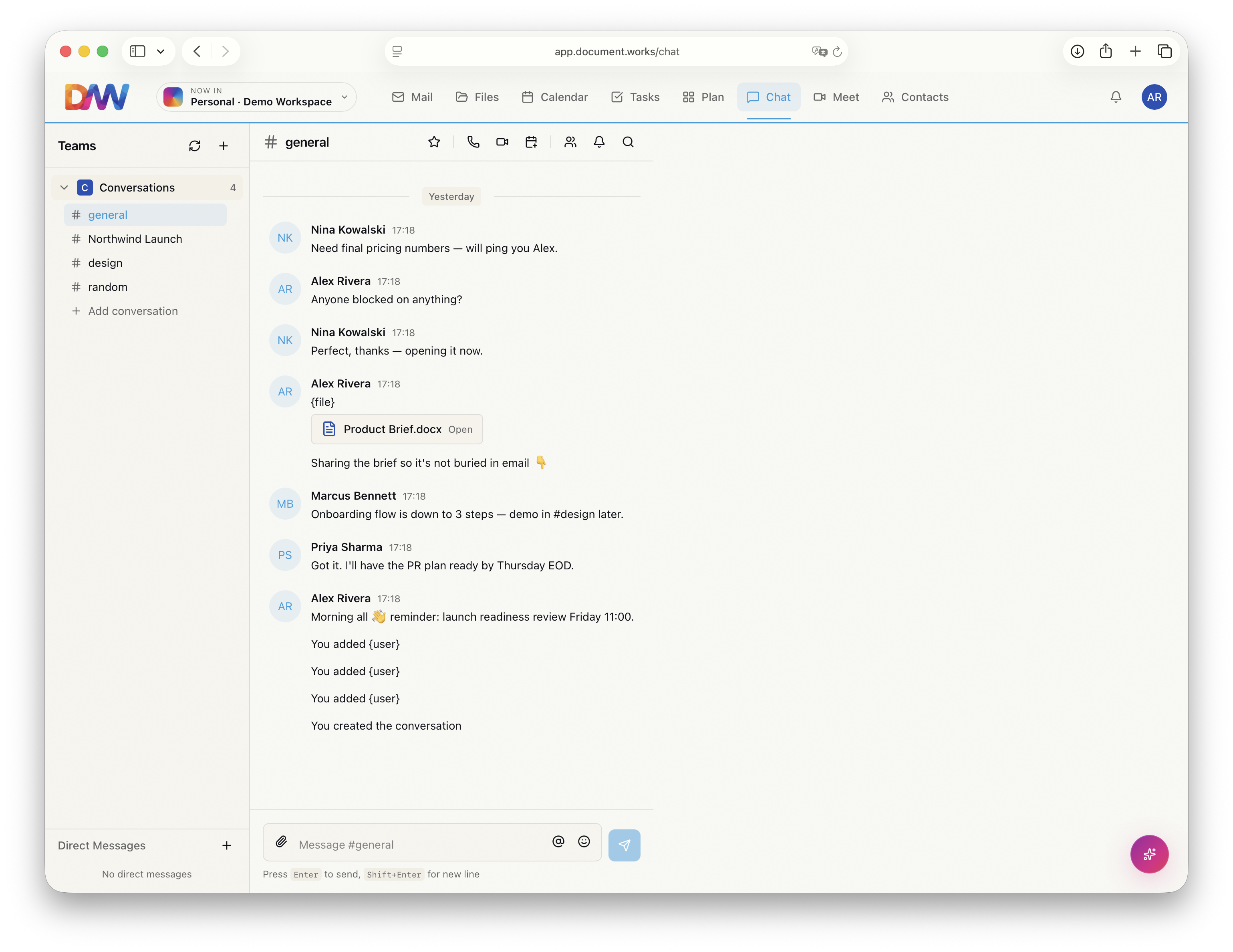Search within the general channel
The width and height of the screenshot is (1233, 952).
click(x=628, y=142)
